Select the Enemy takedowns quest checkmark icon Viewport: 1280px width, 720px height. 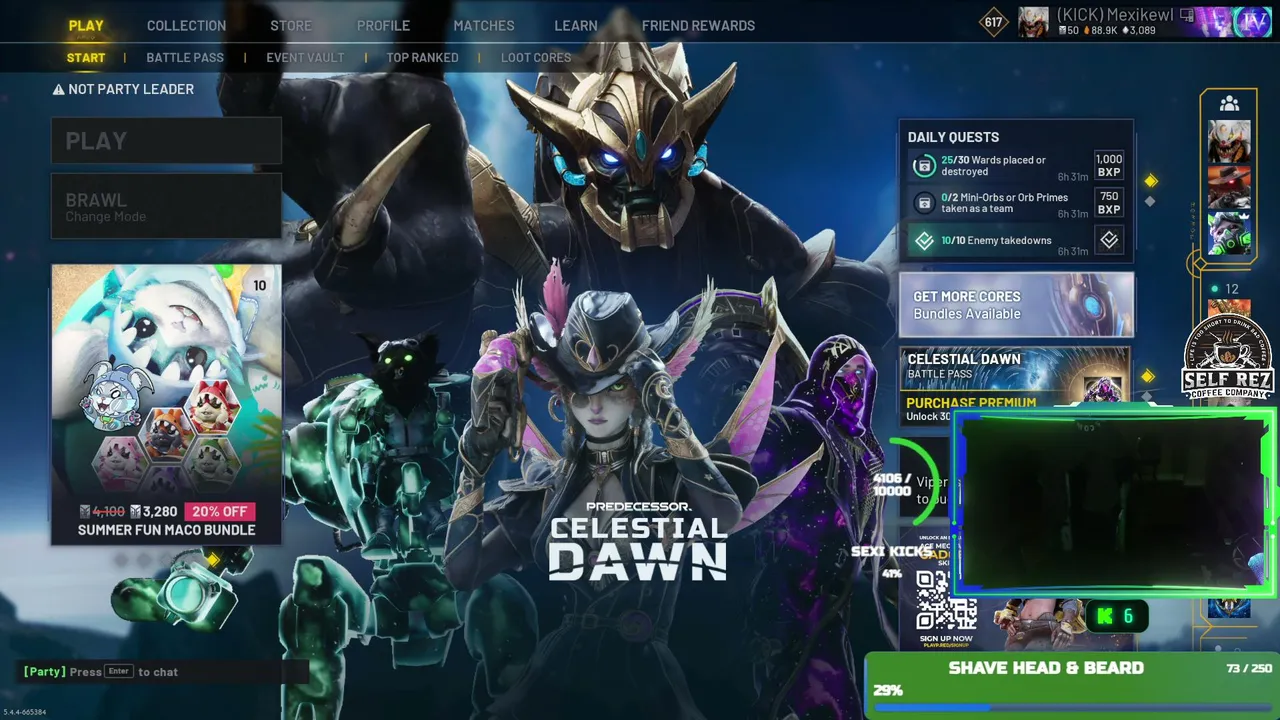click(x=925, y=241)
